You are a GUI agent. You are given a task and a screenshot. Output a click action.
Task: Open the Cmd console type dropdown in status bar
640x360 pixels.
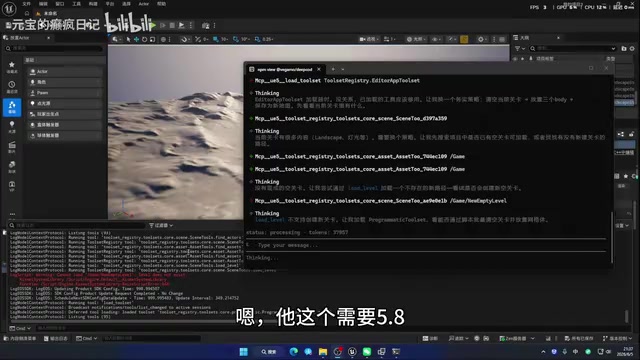tap(86, 338)
